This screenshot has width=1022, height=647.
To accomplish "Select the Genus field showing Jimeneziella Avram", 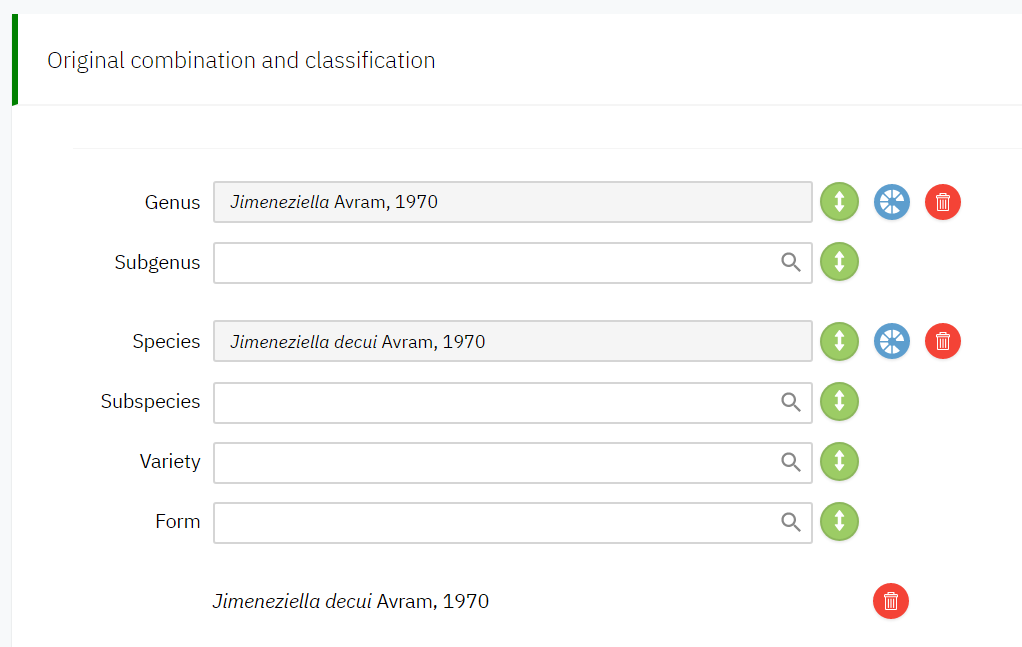I will click(512, 202).
